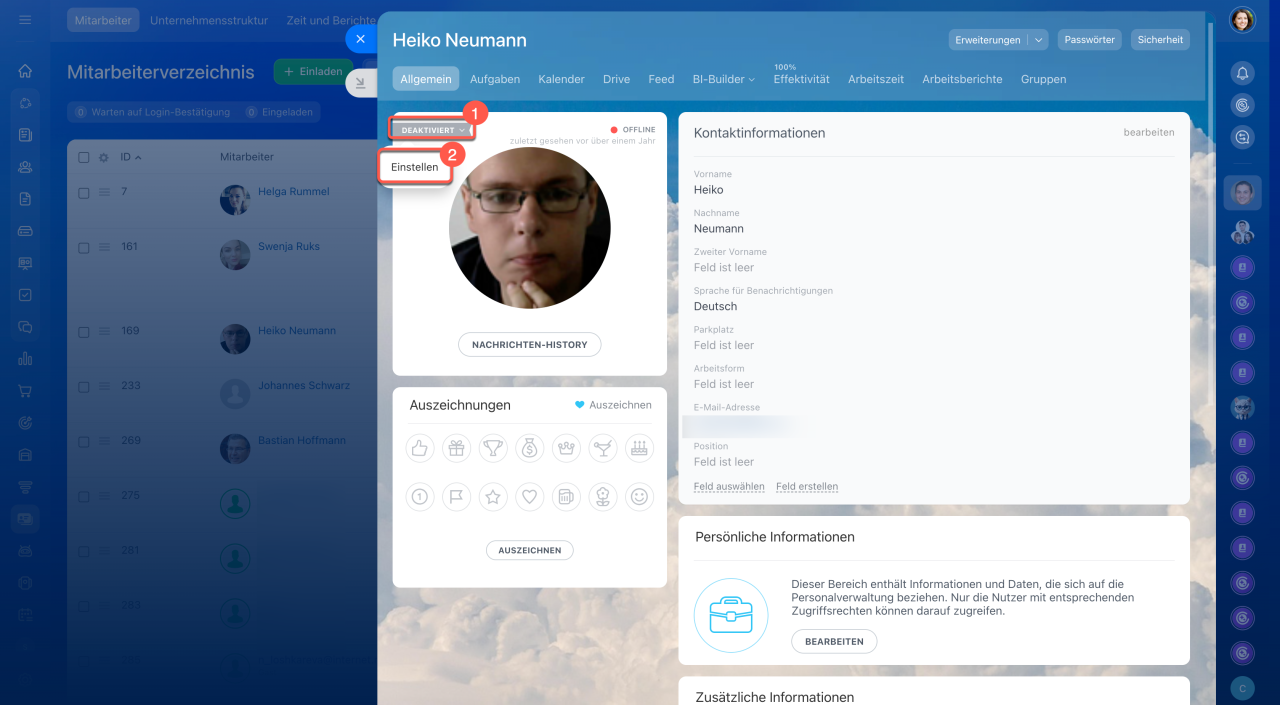Viewport: 1280px width, 705px height.
Task: Open the BI-Builder dropdown menu
Action: coord(723,79)
